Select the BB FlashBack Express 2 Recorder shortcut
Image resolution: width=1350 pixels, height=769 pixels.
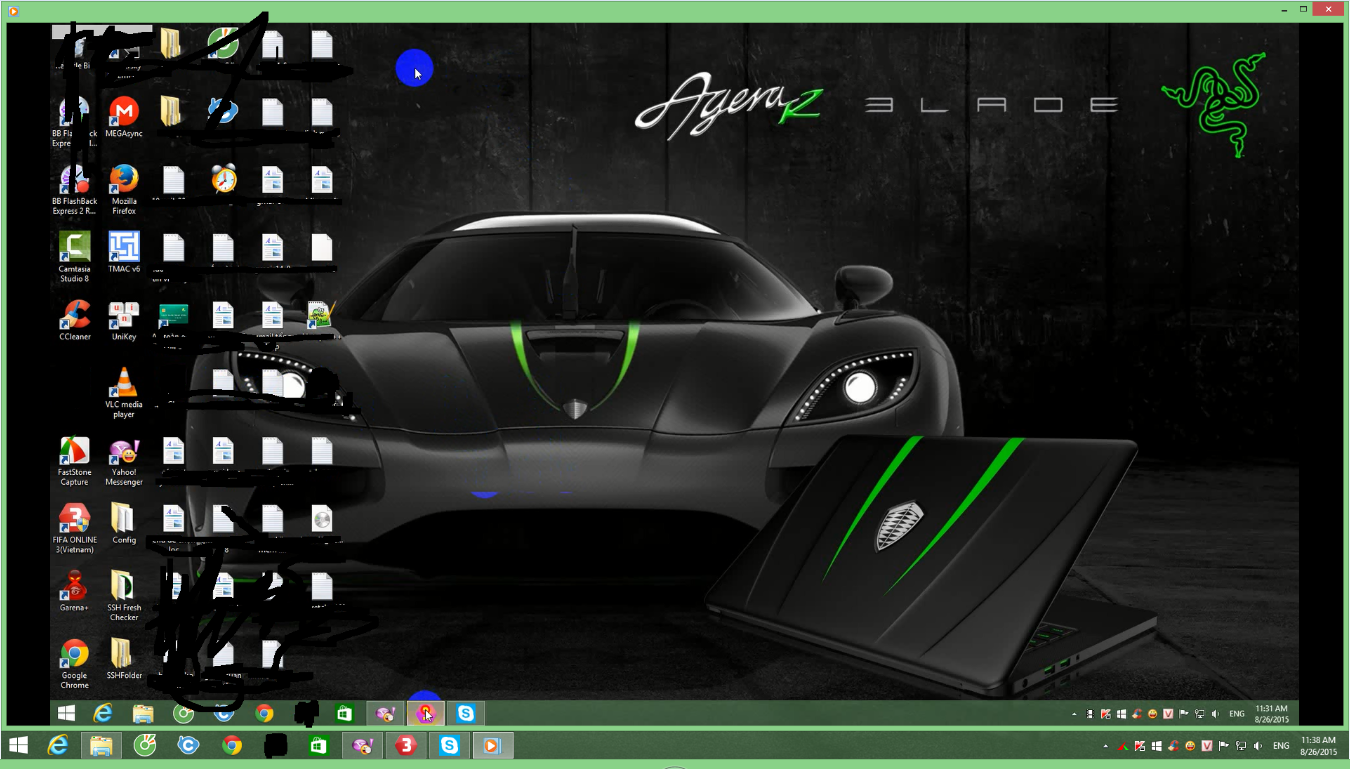(x=74, y=180)
